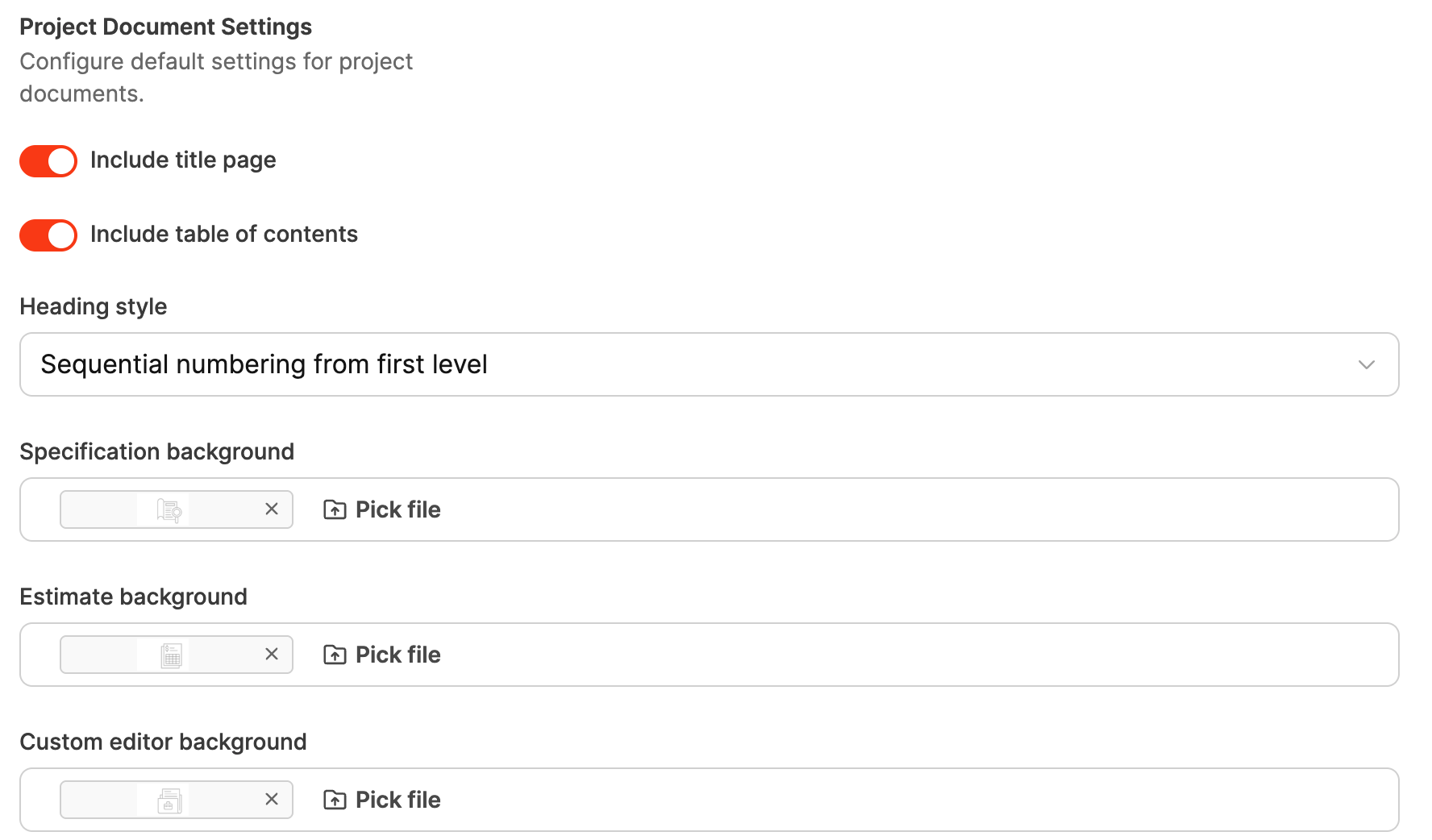Disable Include table of contents switch

point(48,235)
